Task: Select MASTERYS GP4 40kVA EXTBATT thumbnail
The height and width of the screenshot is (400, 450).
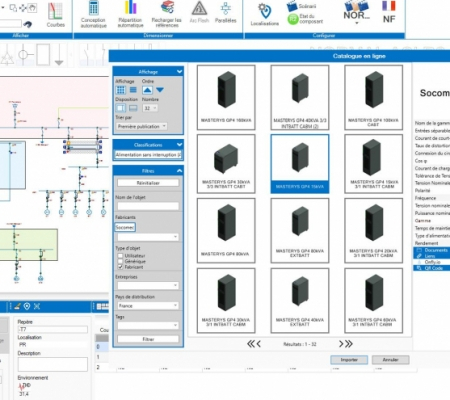Action: pyautogui.click(x=300, y=300)
